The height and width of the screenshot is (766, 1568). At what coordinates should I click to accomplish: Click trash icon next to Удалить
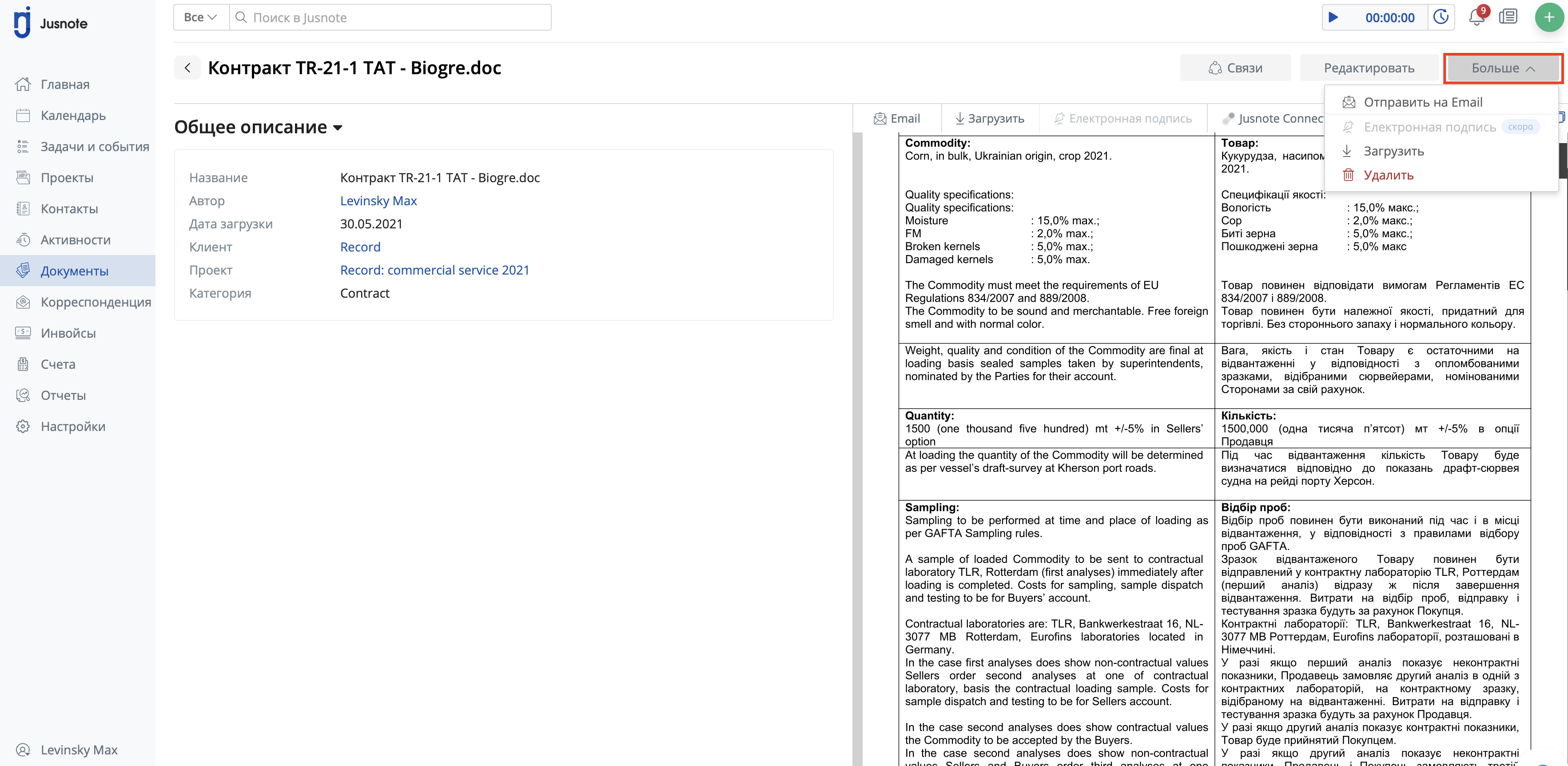coord(1348,175)
